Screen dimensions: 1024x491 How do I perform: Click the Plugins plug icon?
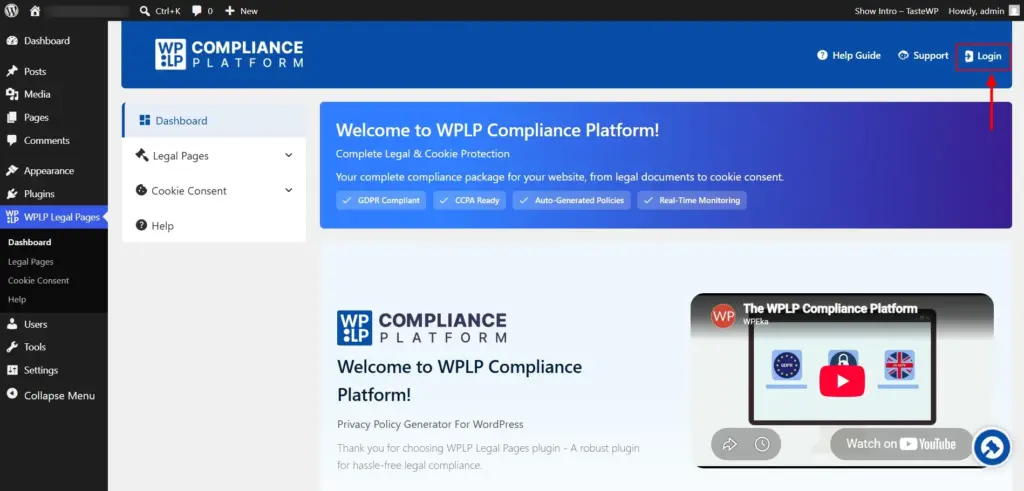(x=12, y=194)
